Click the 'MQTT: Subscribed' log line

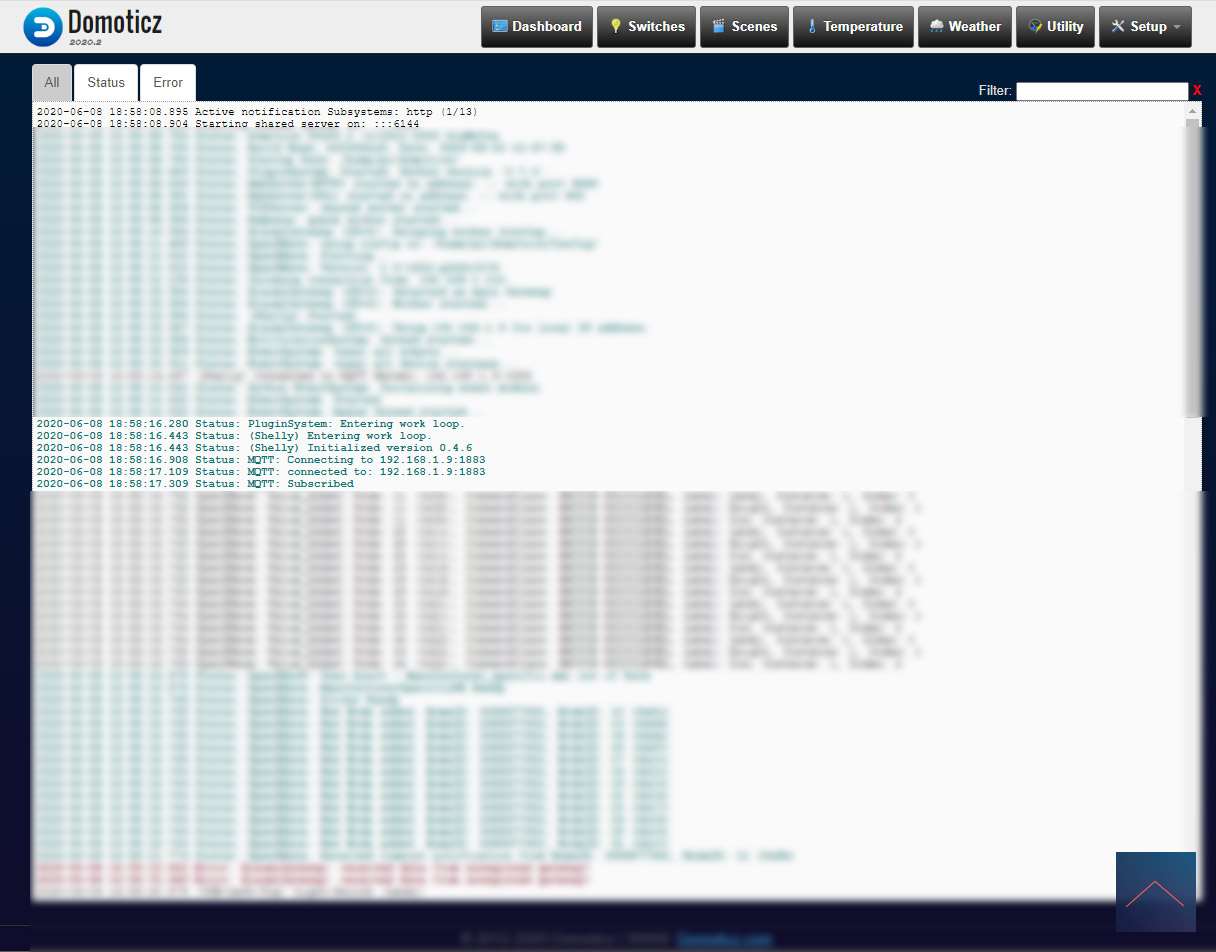195,484
